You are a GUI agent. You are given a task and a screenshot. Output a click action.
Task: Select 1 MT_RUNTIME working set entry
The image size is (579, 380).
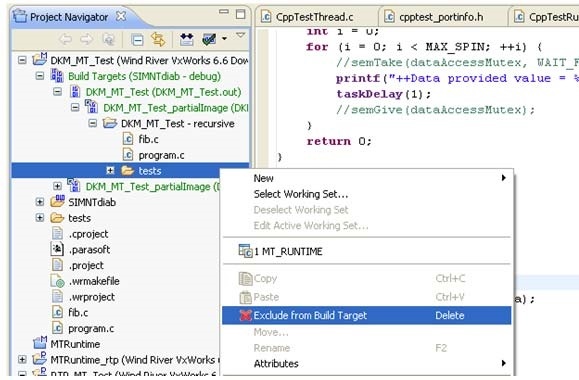tap(288, 251)
